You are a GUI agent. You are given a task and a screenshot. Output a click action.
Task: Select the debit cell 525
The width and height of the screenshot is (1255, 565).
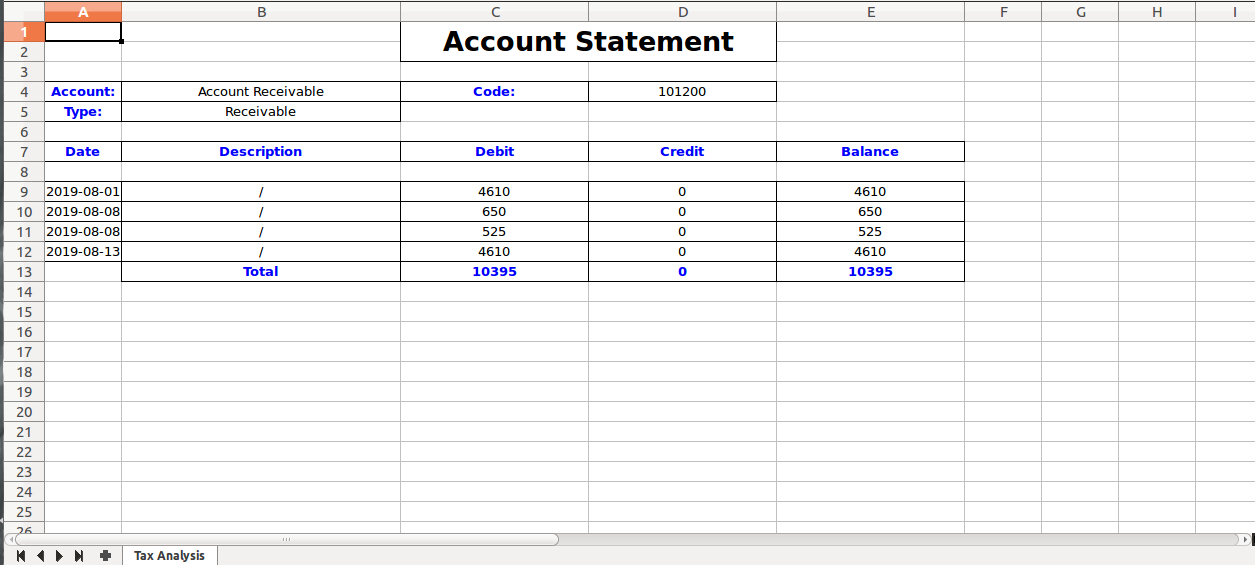[x=495, y=232]
